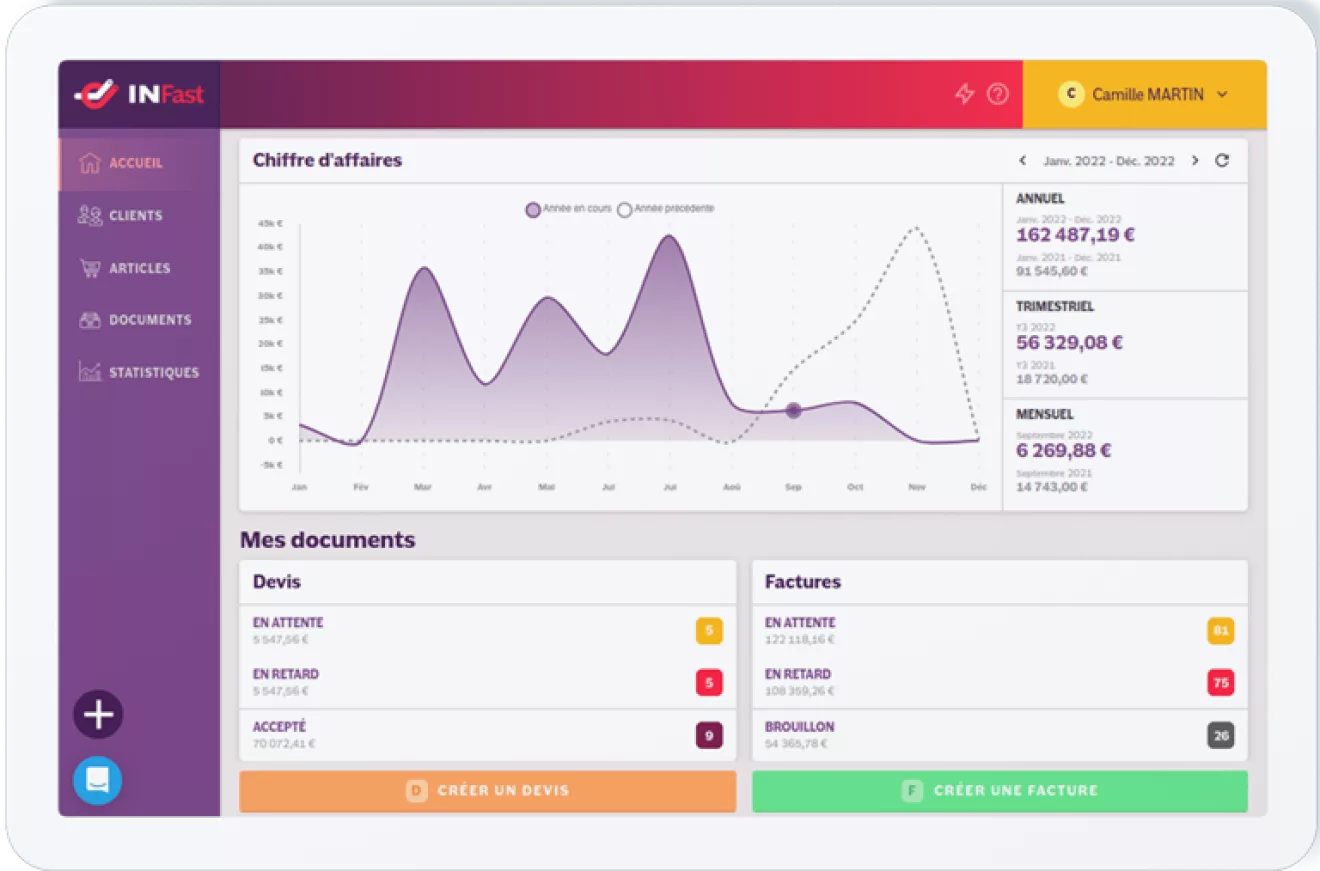Click the Créer un devis button
This screenshot has width=1320, height=871.
pyautogui.click(x=488, y=791)
